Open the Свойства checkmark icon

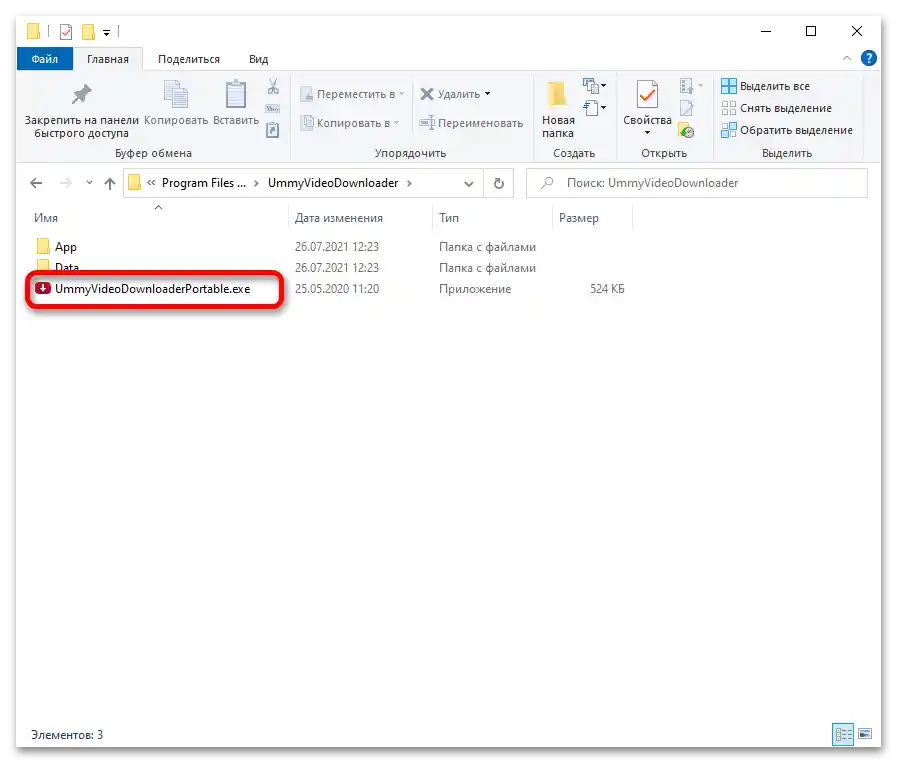647,95
